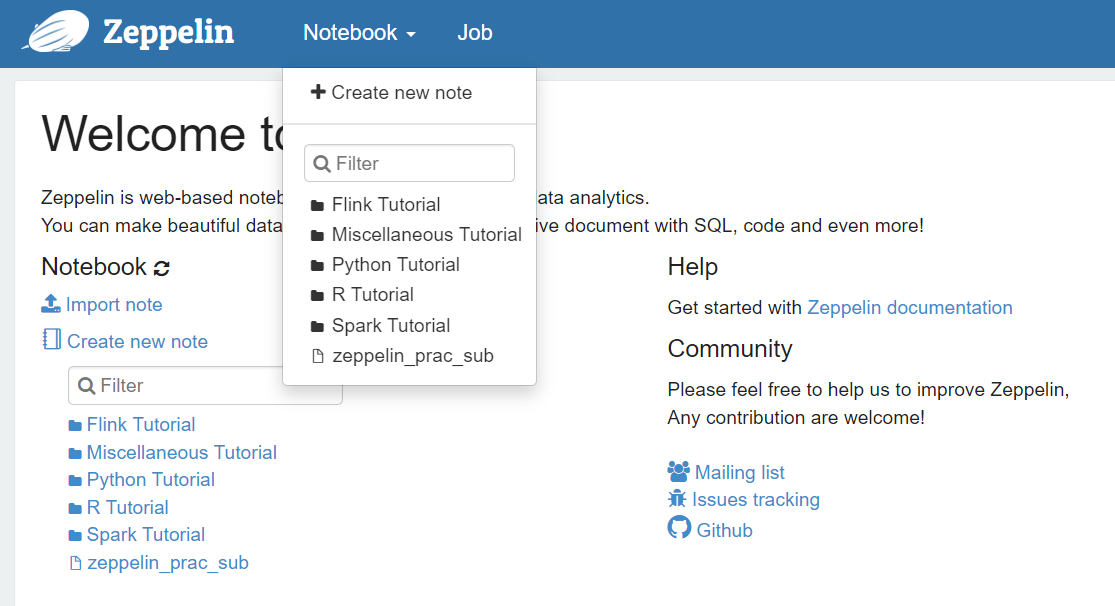Click folder icon of Miscellaneous Tutorial in dropdown
Image resolution: width=1115 pixels, height=606 pixels.
pyautogui.click(x=318, y=235)
